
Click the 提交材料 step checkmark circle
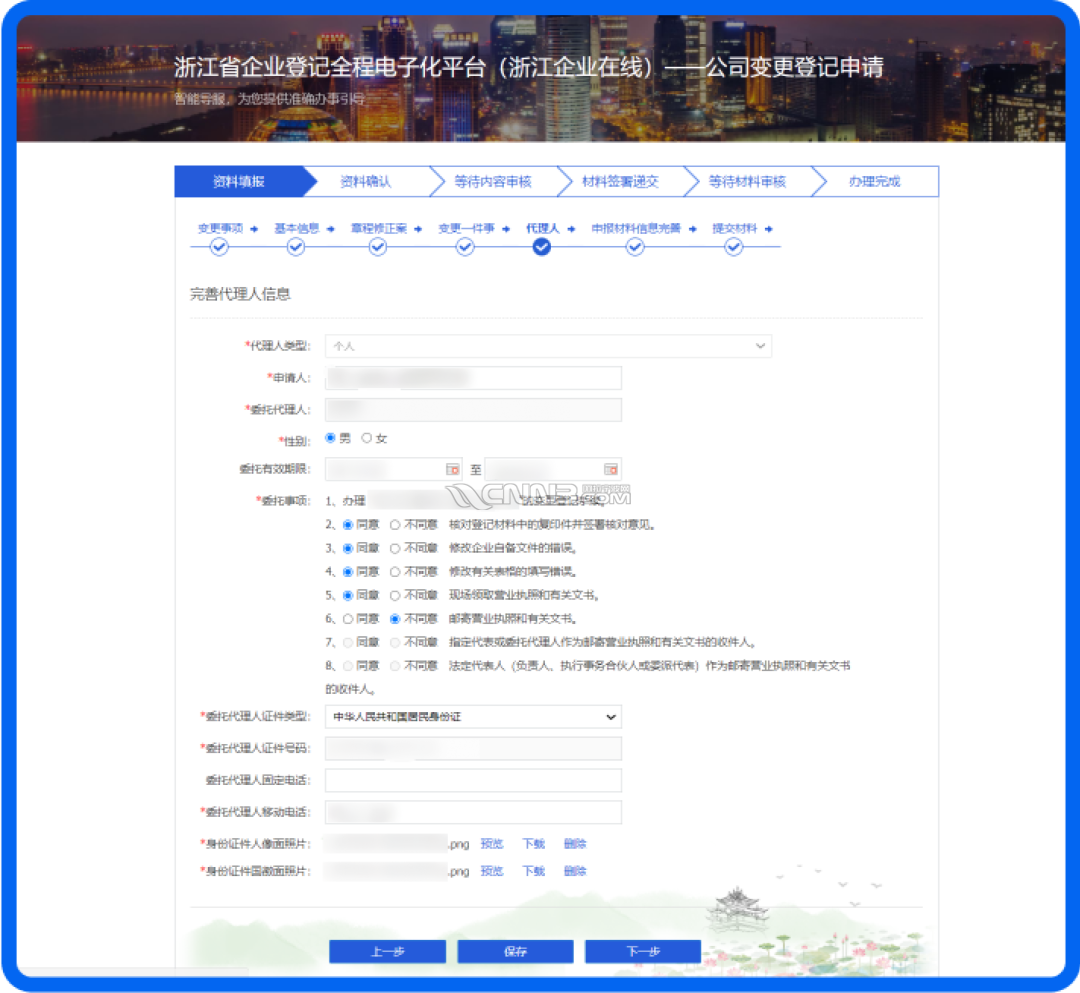tap(734, 247)
